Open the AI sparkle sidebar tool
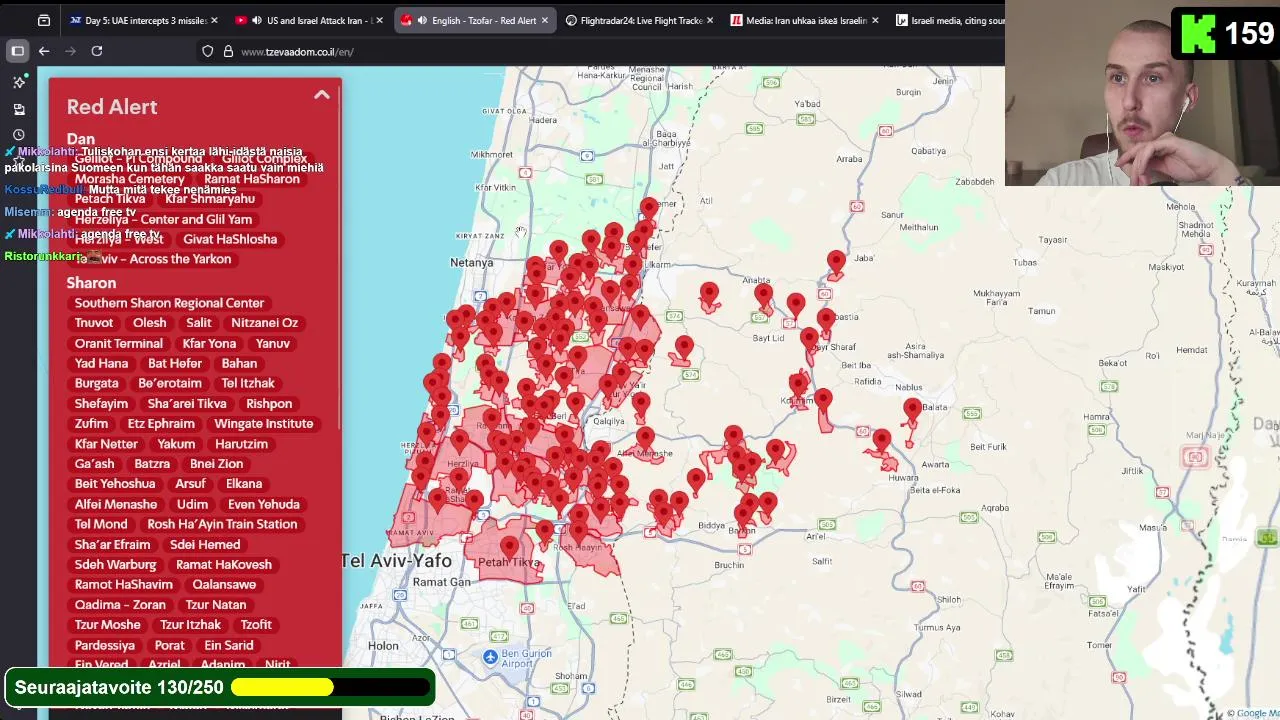1280x720 pixels. tap(19, 82)
